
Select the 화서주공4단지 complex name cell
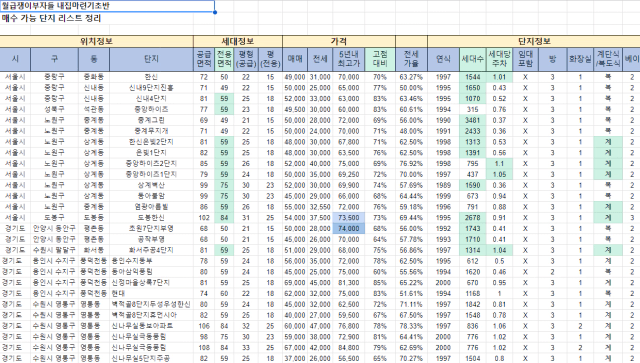coord(151,250)
